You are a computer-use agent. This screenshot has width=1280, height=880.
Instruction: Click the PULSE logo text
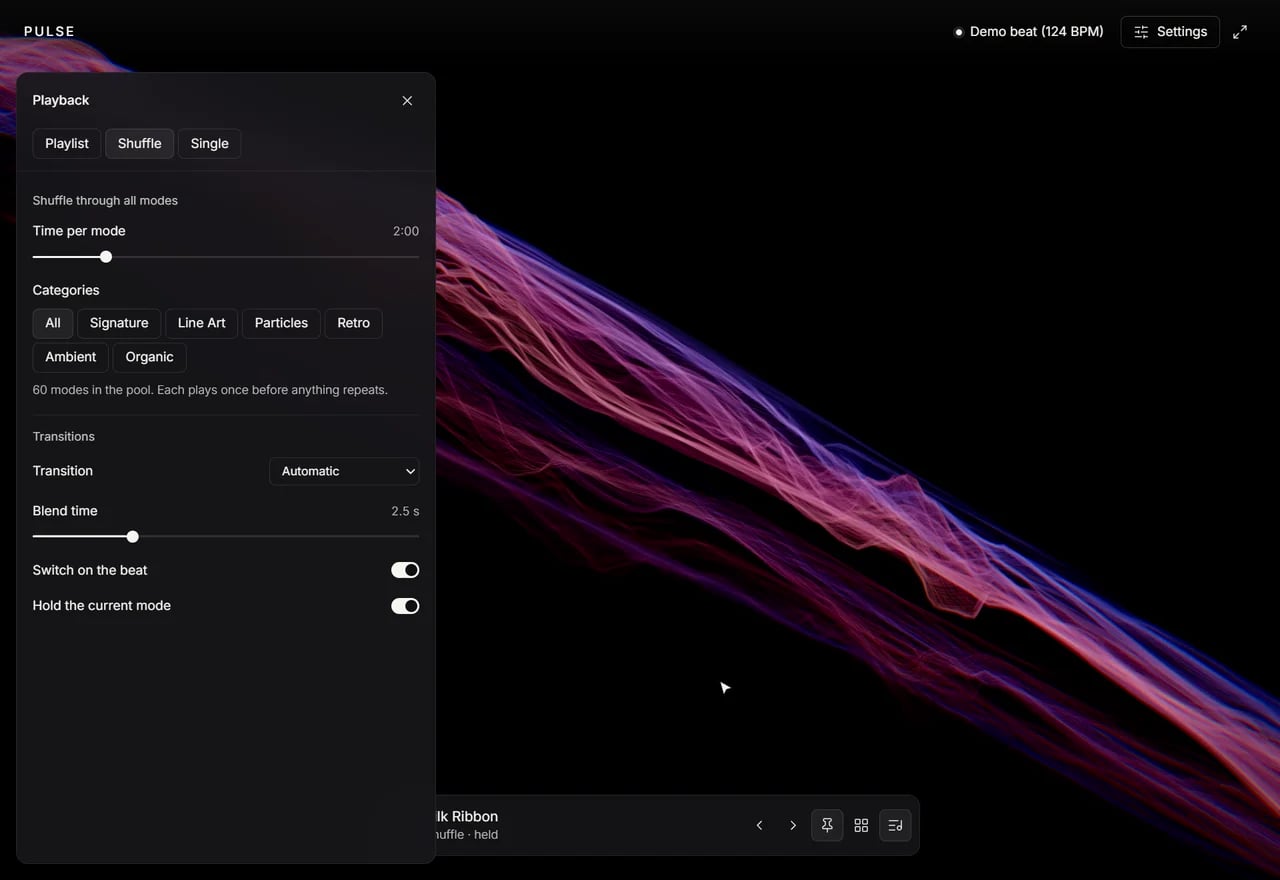pyautogui.click(x=50, y=32)
